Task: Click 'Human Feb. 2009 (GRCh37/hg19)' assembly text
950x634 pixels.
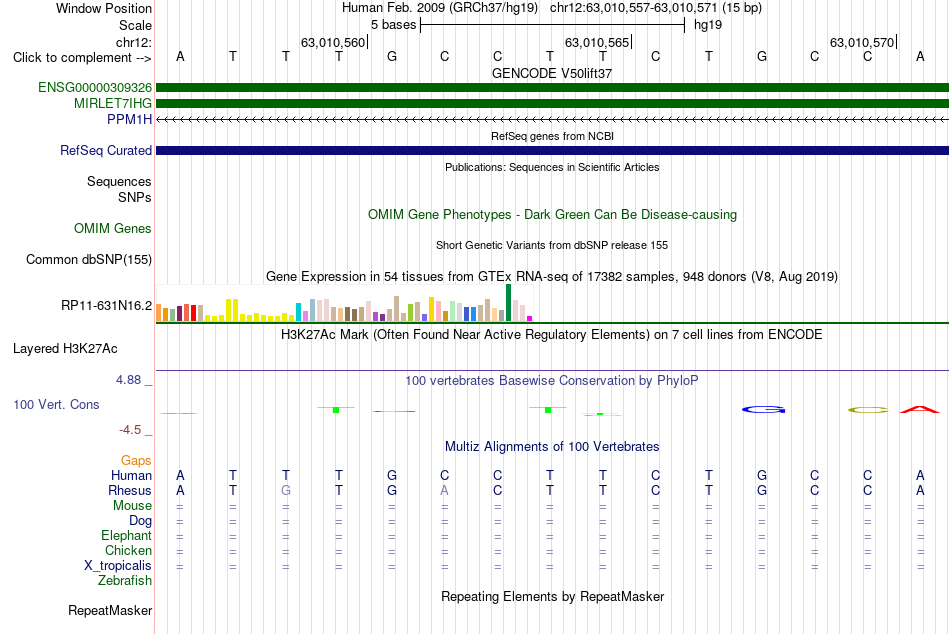Action: pyautogui.click(x=440, y=8)
